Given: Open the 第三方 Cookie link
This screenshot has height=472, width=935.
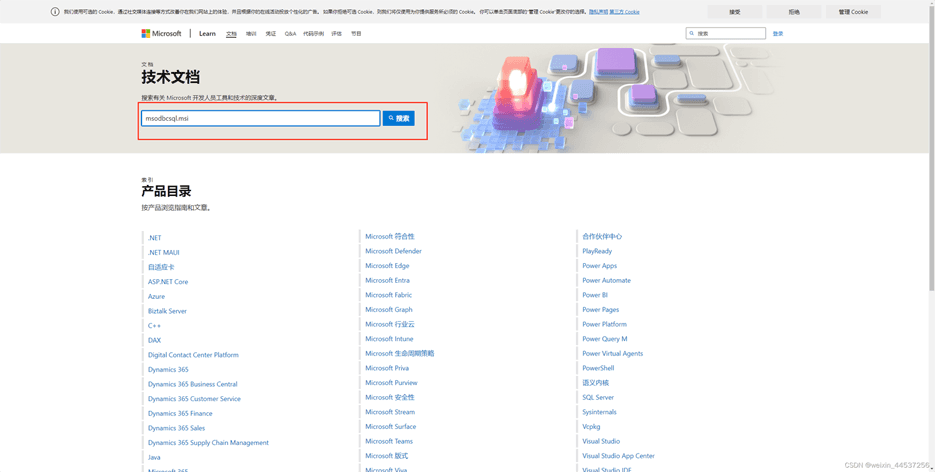Looking at the screenshot, I should pyautogui.click(x=624, y=12).
